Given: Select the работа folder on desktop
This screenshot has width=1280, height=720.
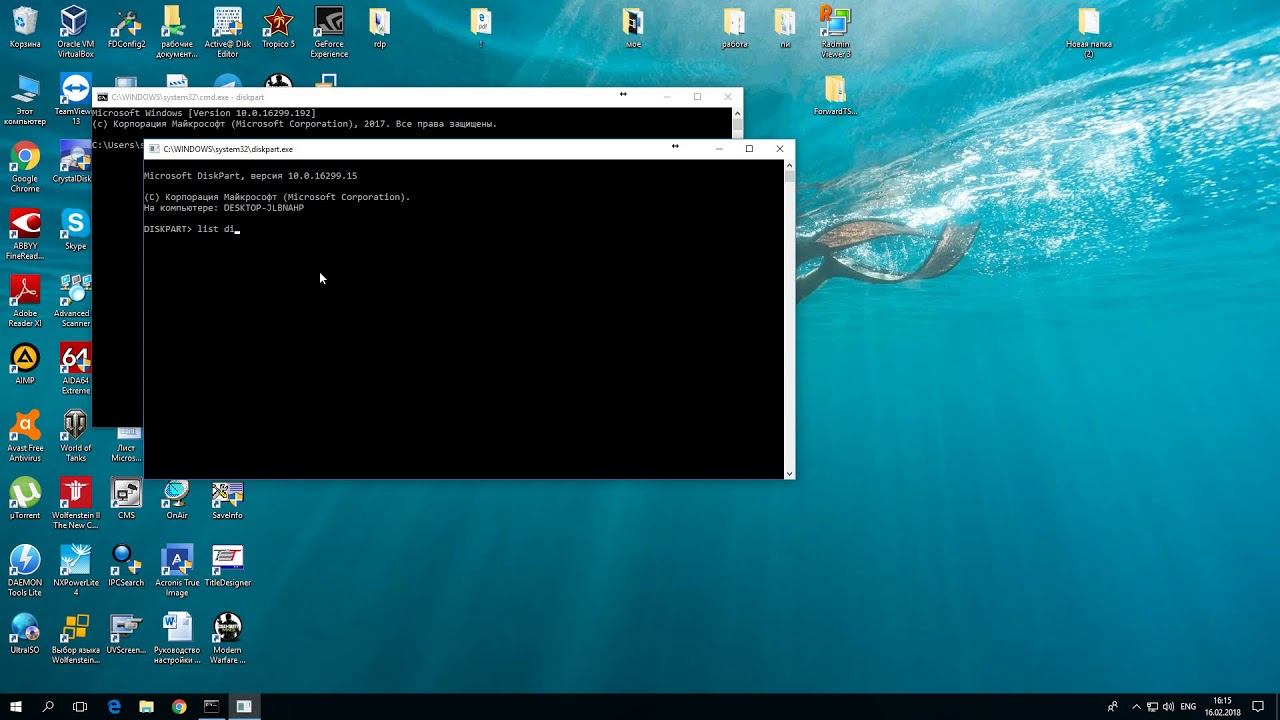Looking at the screenshot, I should pos(735,28).
